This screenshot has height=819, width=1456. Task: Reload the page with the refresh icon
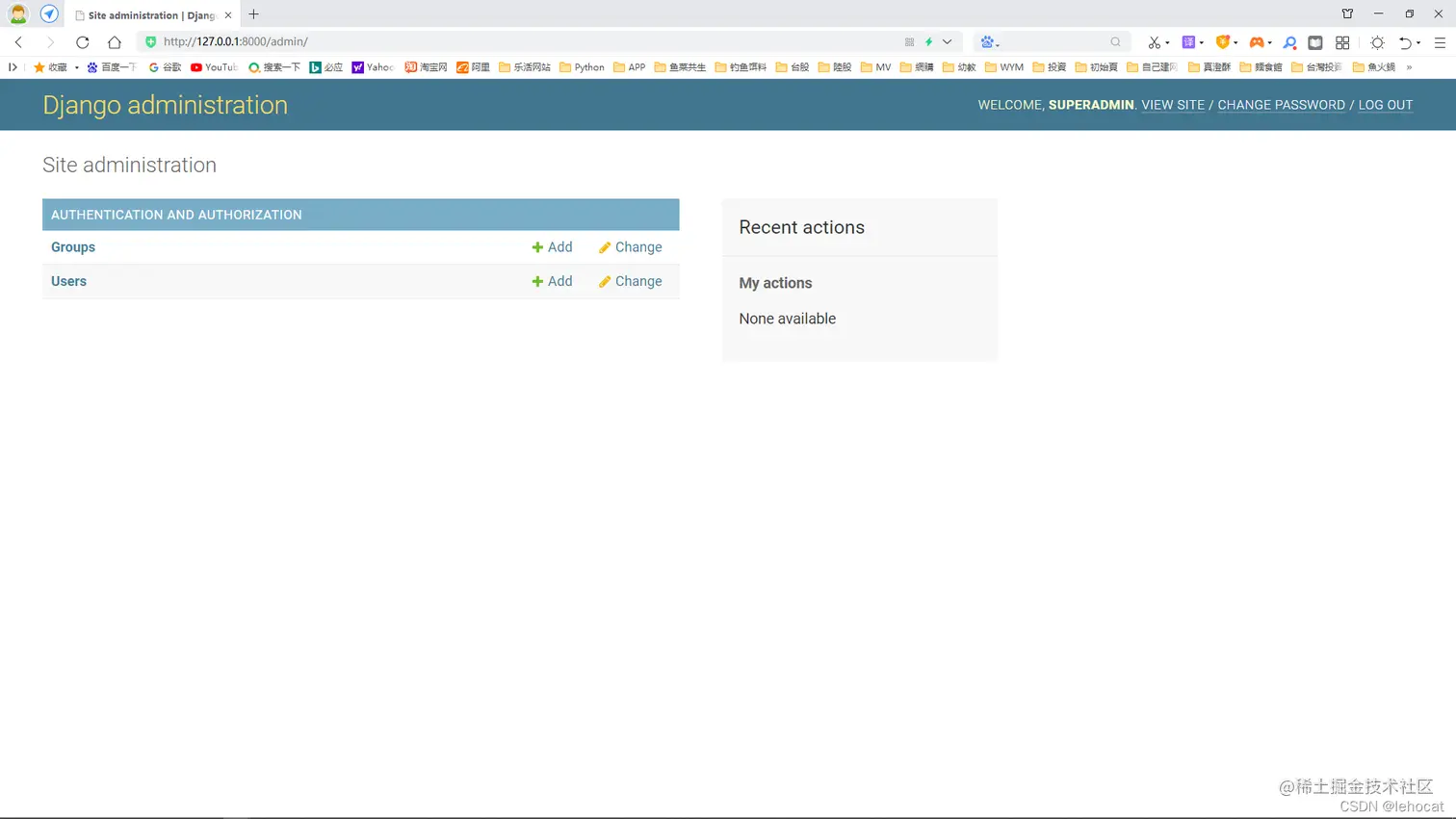coord(83,42)
